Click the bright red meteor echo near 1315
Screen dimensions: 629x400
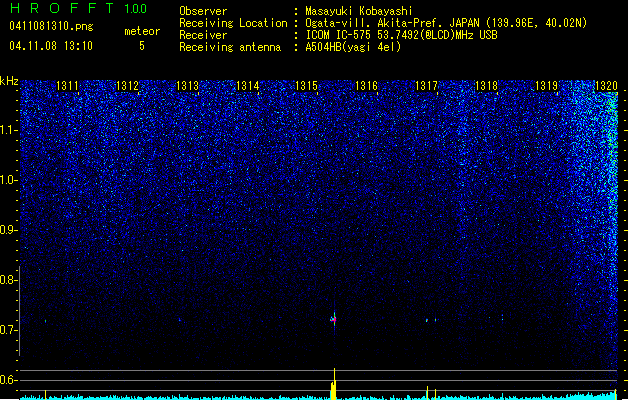tap(333, 320)
